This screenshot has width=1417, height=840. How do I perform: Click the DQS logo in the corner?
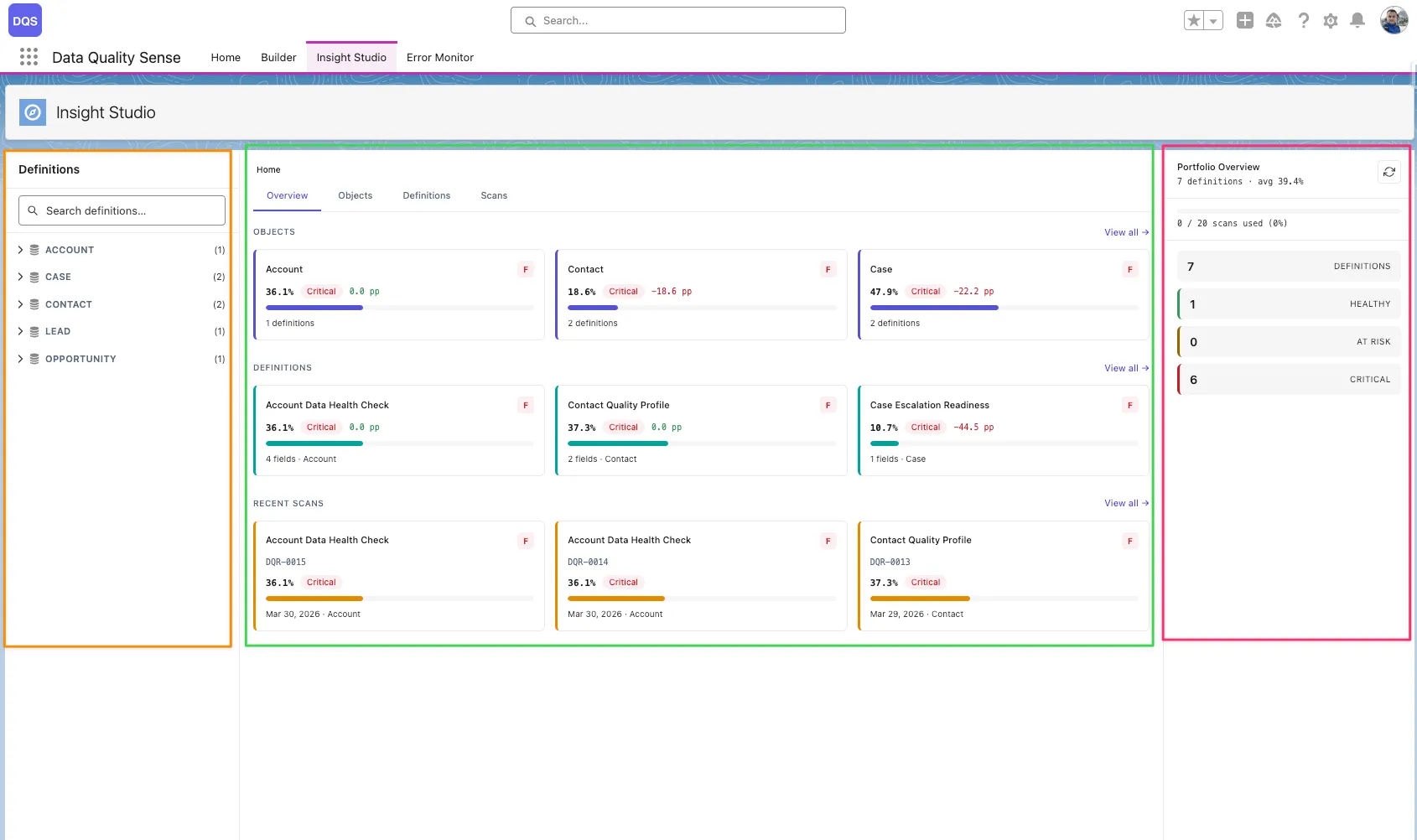(x=24, y=19)
